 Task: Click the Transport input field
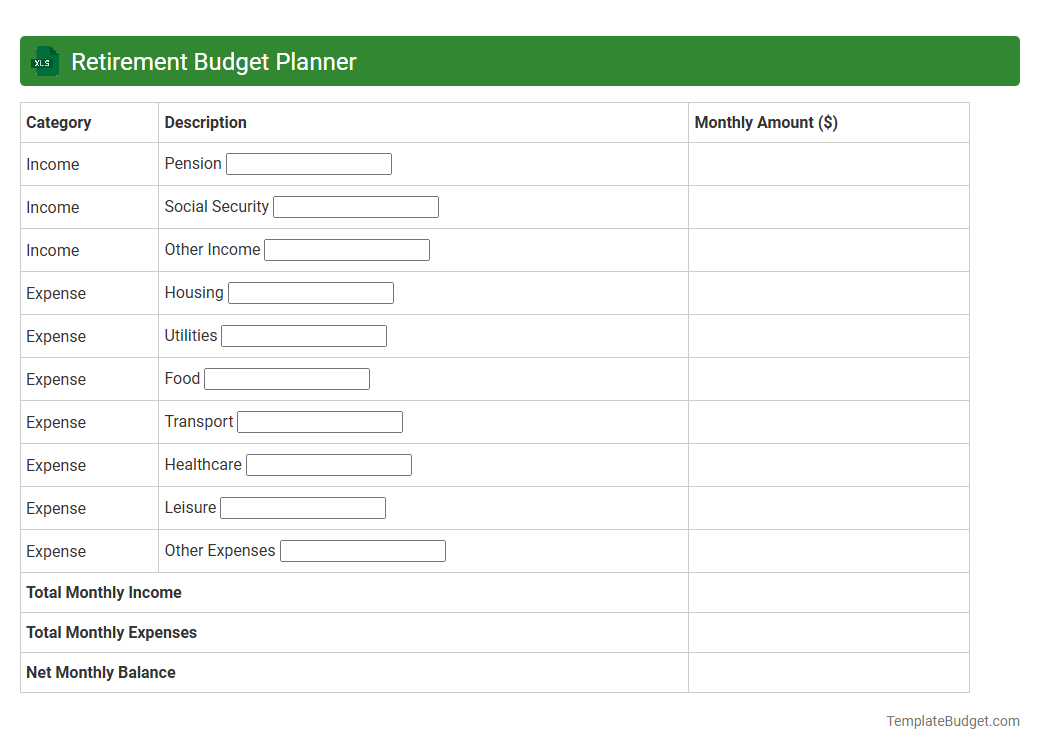click(319, 421)
